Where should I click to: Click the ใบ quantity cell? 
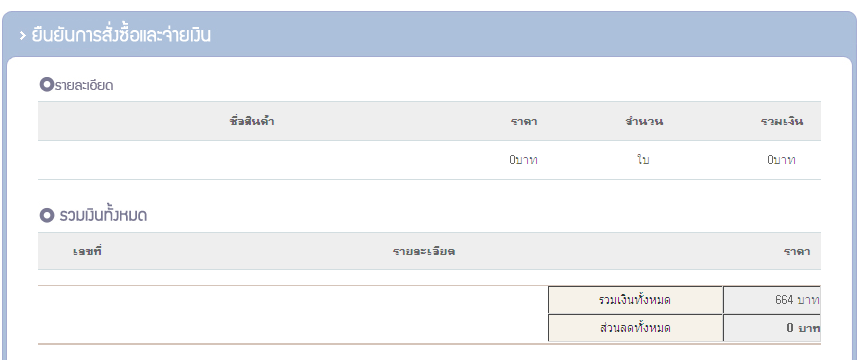644,160
